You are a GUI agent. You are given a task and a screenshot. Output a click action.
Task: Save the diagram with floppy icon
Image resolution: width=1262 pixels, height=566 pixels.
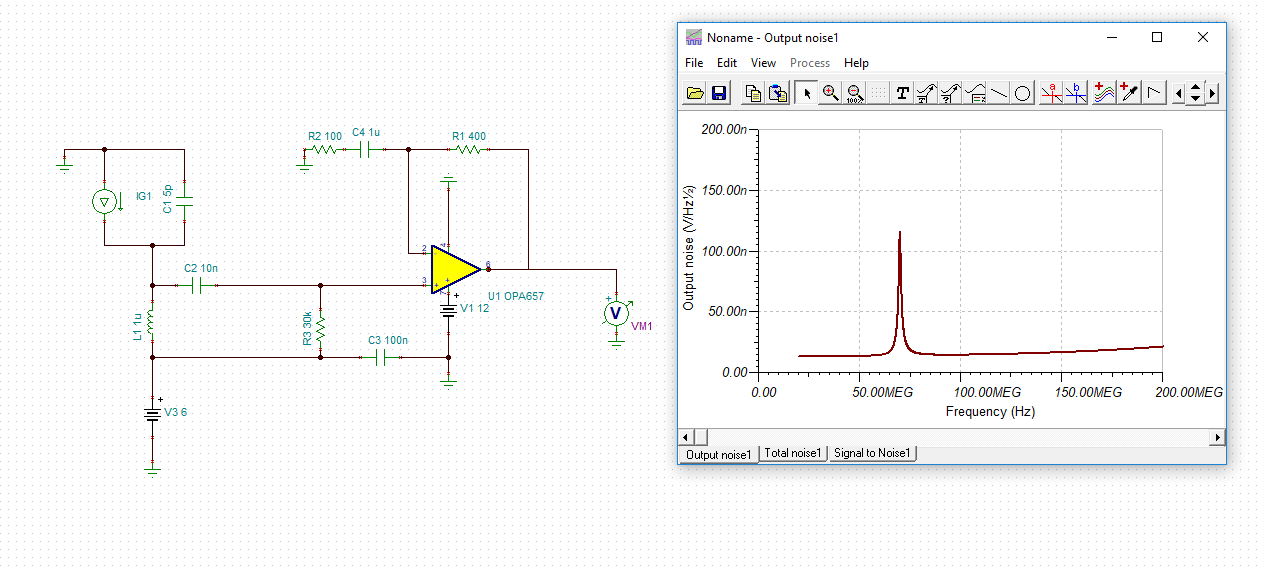(x=718, y=93)
